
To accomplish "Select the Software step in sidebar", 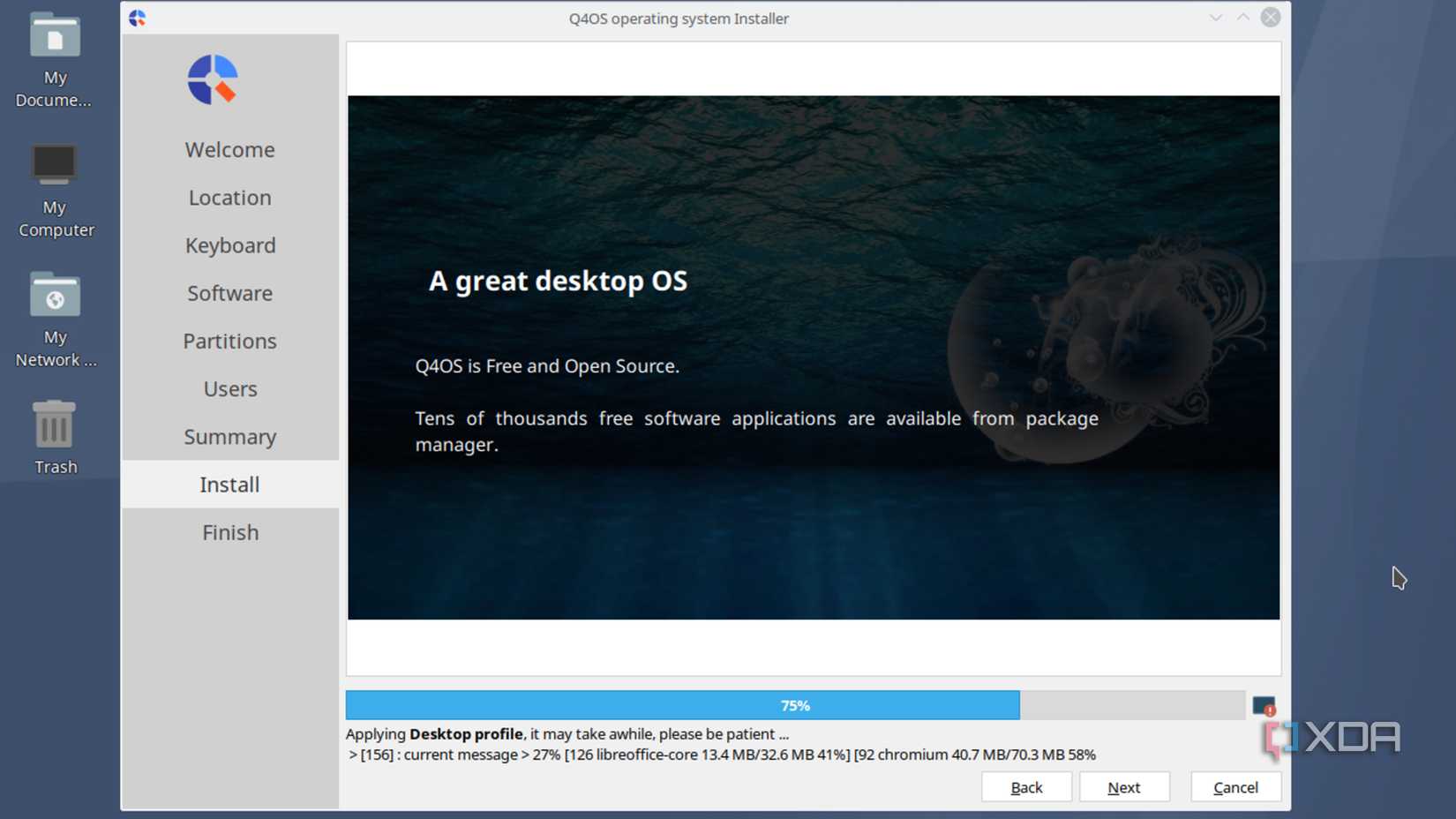I will (229, 293).
